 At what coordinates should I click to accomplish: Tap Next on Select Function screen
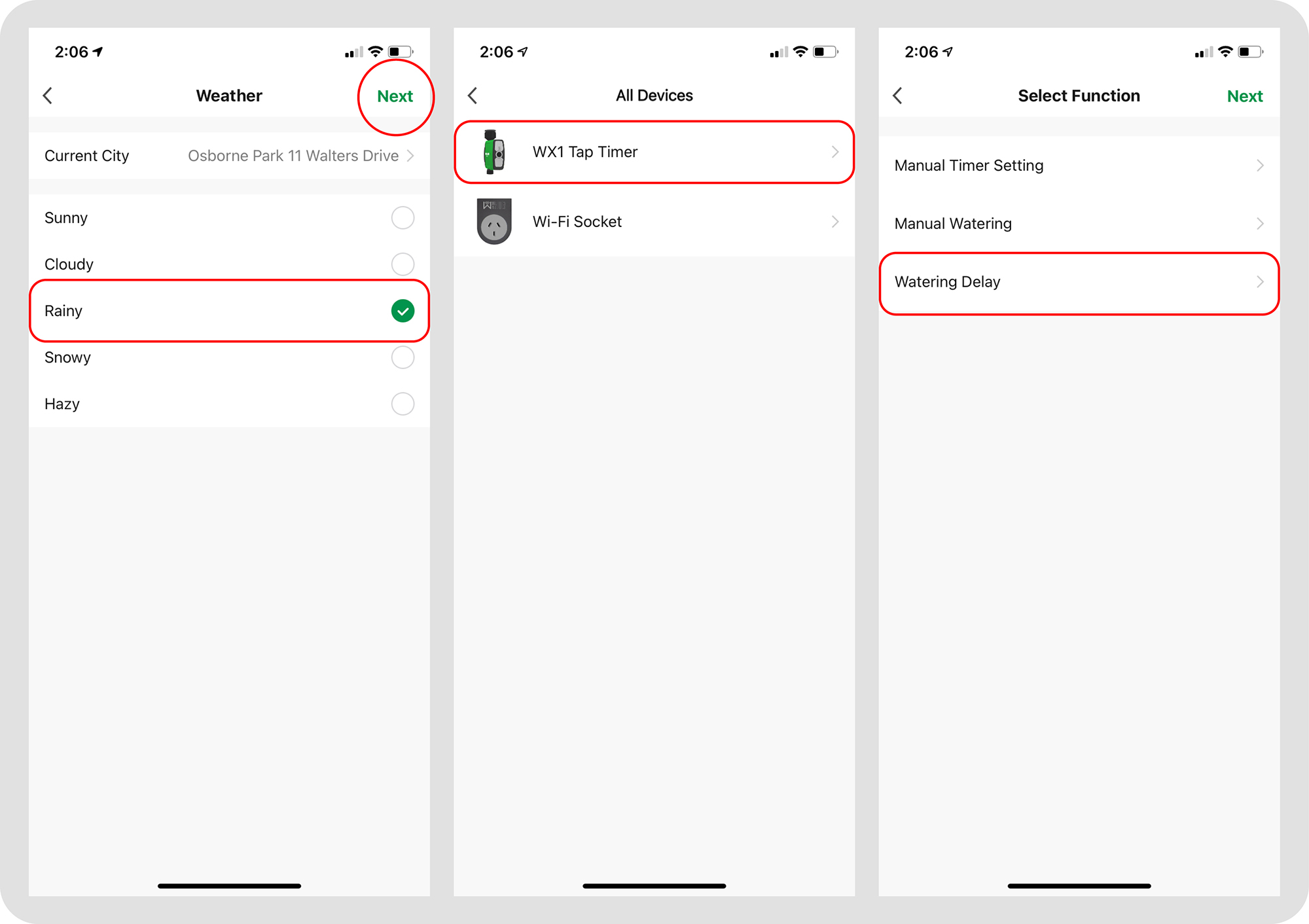1245,96
